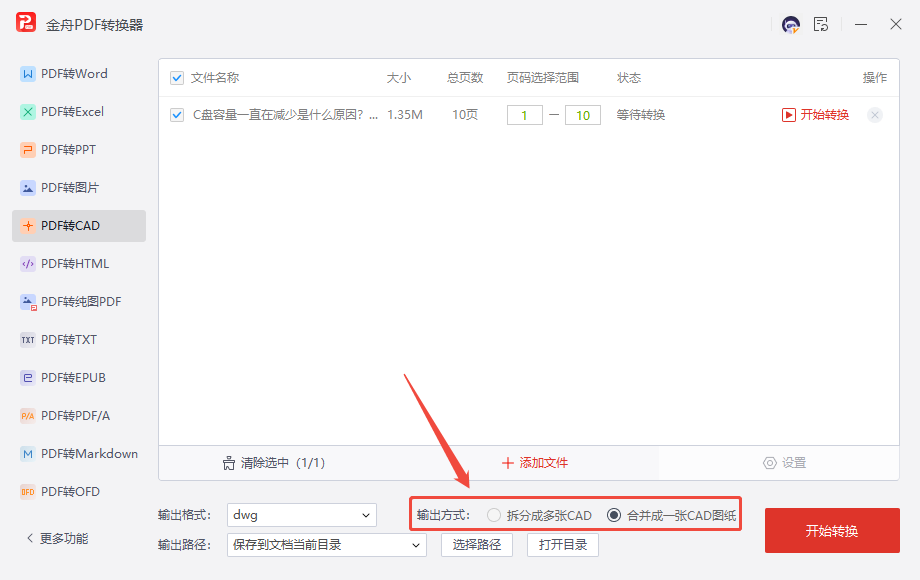This screenshot has height=580, width=920.
Task: Click the PDF转HTML sidebar icon
Action: 28,264
